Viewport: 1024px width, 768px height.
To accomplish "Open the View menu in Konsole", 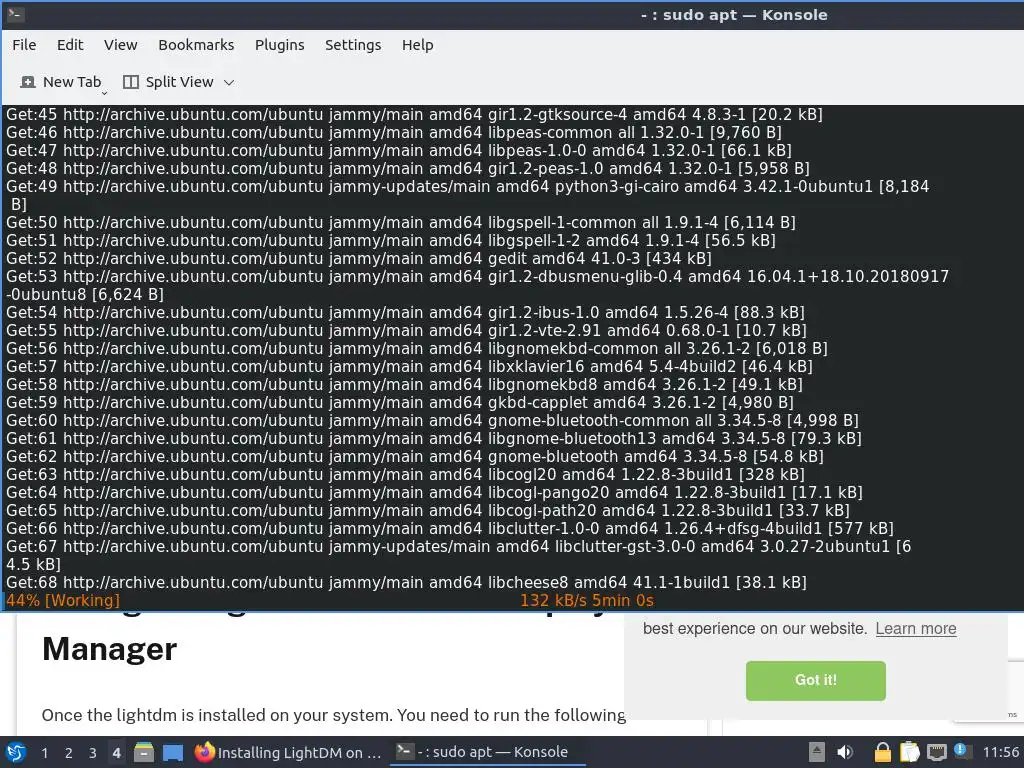I will pos(121,45).
